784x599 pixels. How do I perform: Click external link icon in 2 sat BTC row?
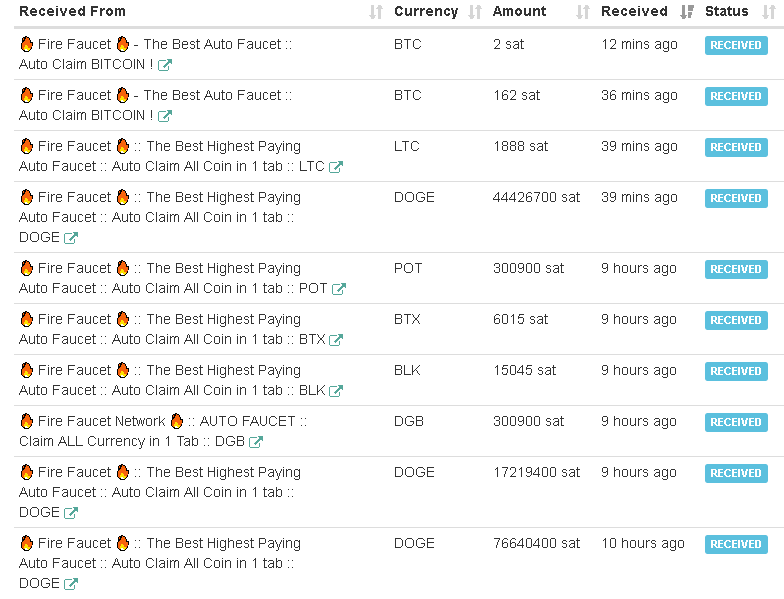(x=165, y=65)
